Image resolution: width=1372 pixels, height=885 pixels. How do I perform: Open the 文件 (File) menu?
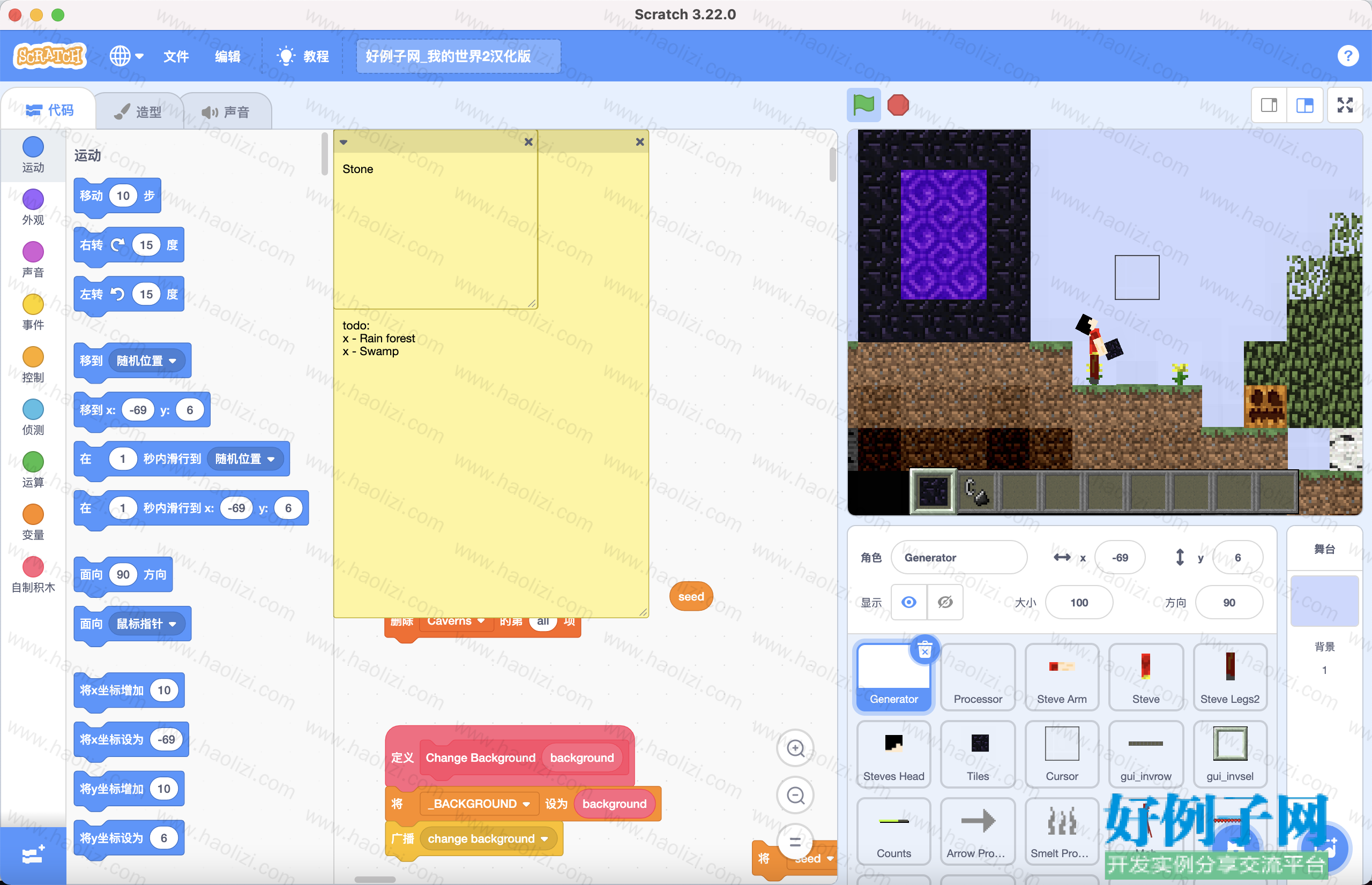176,56
